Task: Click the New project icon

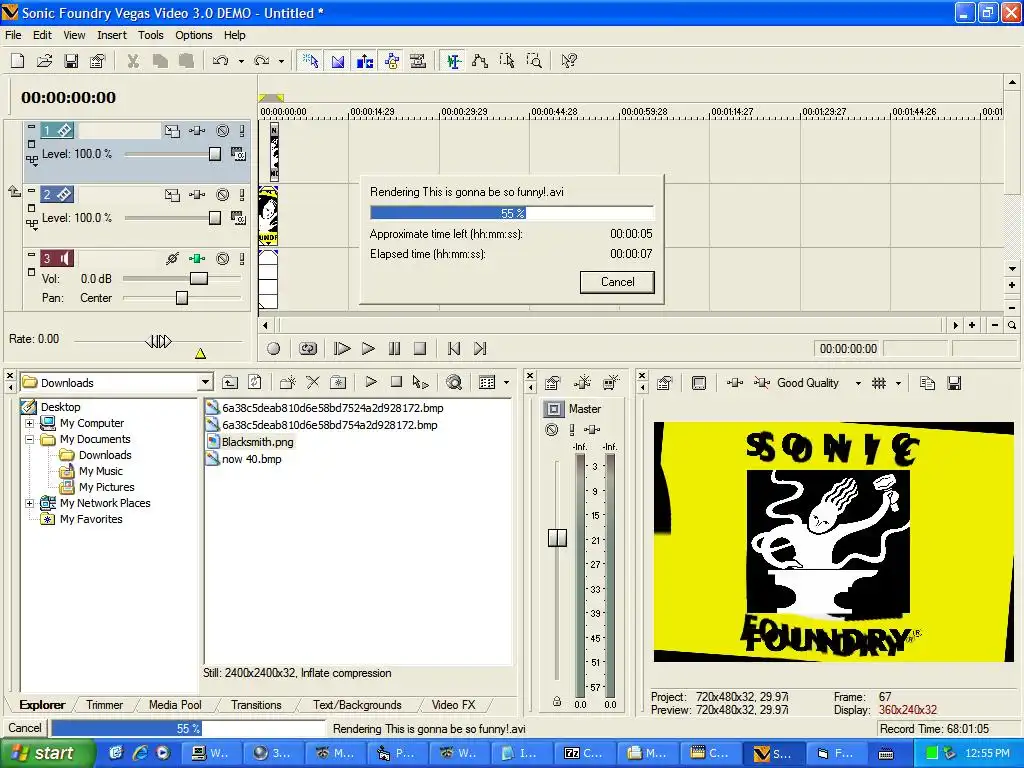Action: (x=18, y=61)
